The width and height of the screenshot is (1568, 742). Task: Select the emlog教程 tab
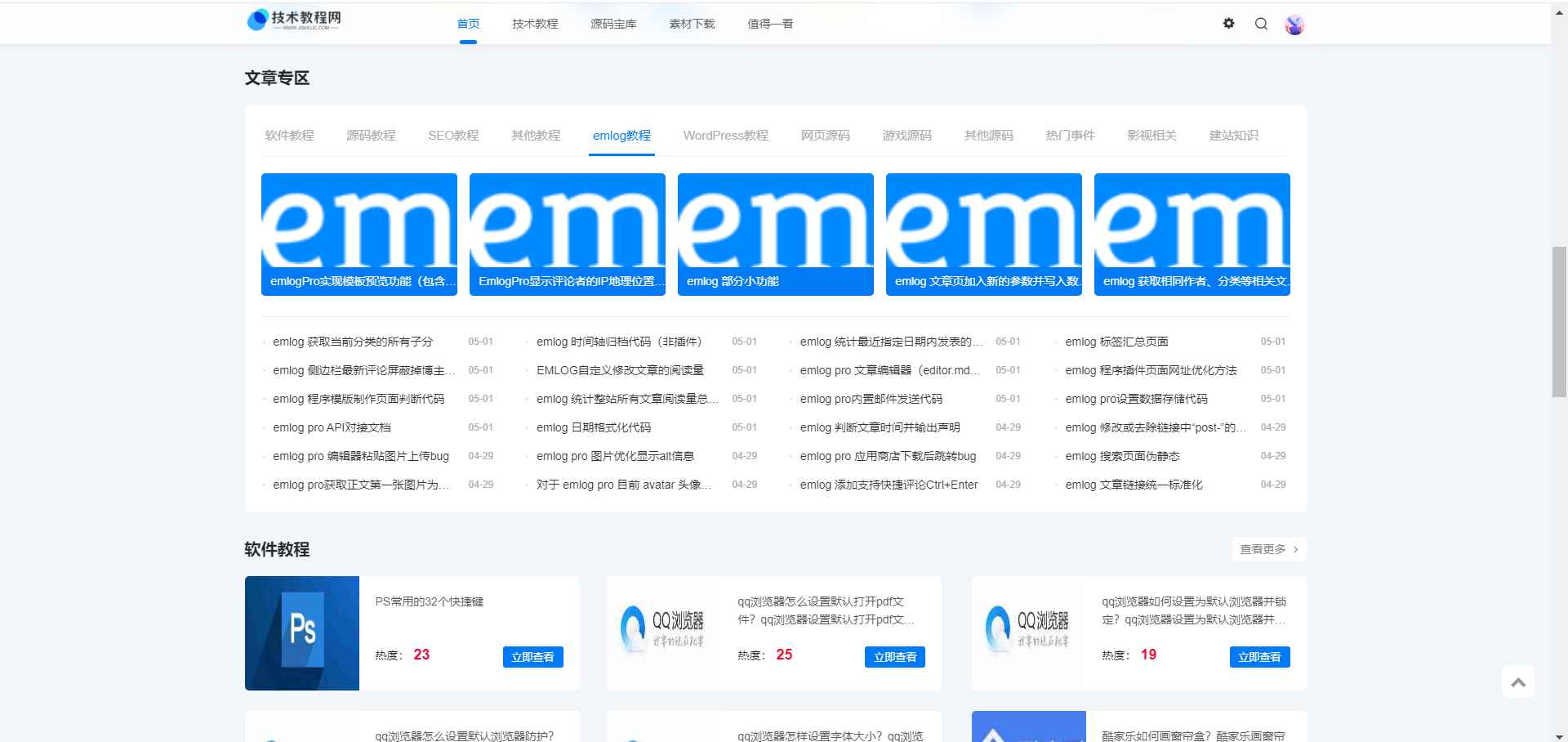621,136
